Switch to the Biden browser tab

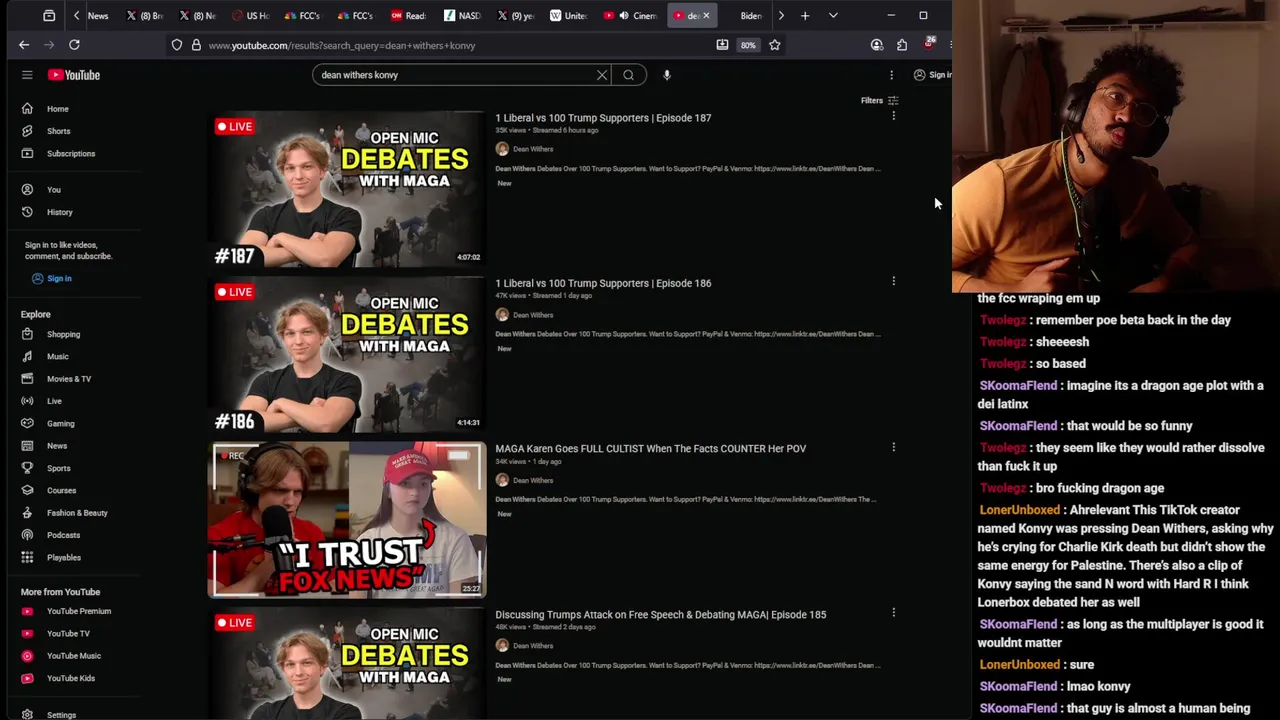[750, 16]
